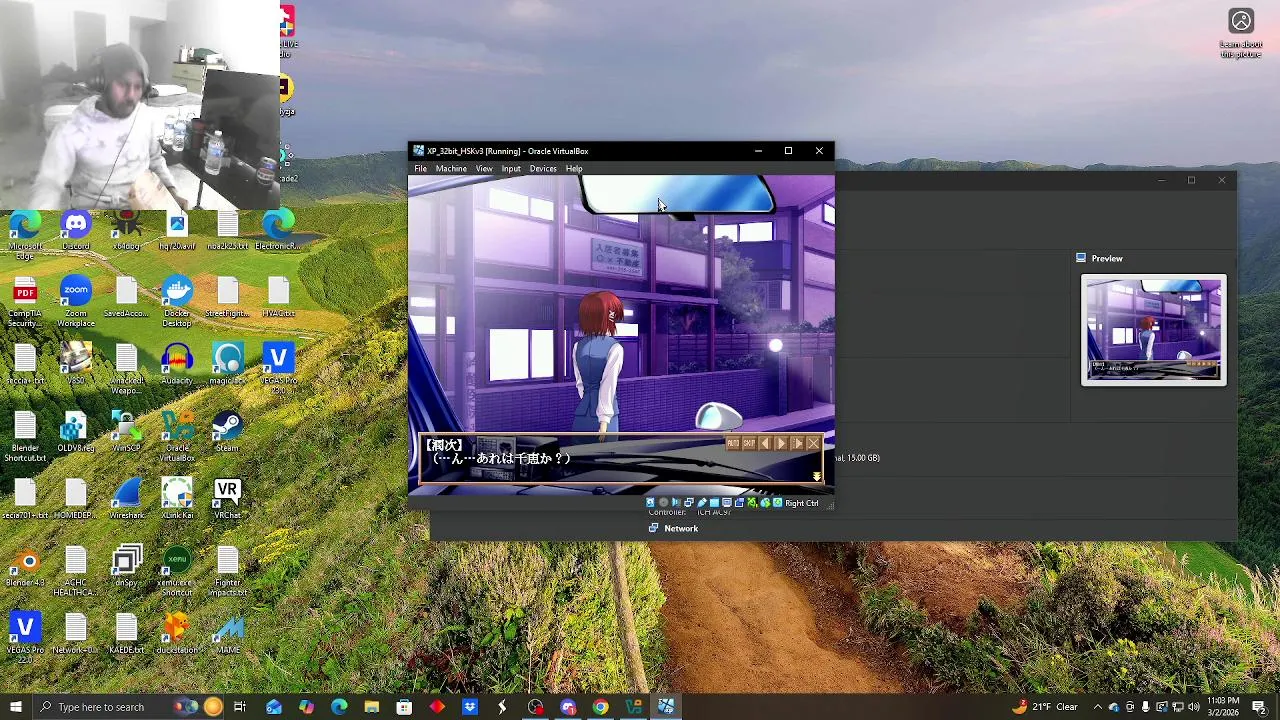Click the shared folders icon in VM status bar
The image size is (1280, 720).
pos(714,503)
